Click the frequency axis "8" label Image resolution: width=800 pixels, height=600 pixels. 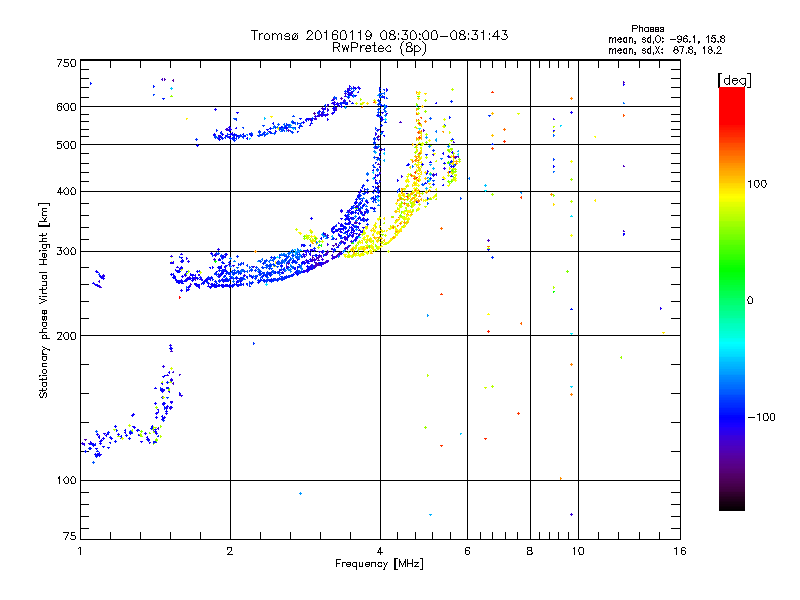click(x=530, y=551)
